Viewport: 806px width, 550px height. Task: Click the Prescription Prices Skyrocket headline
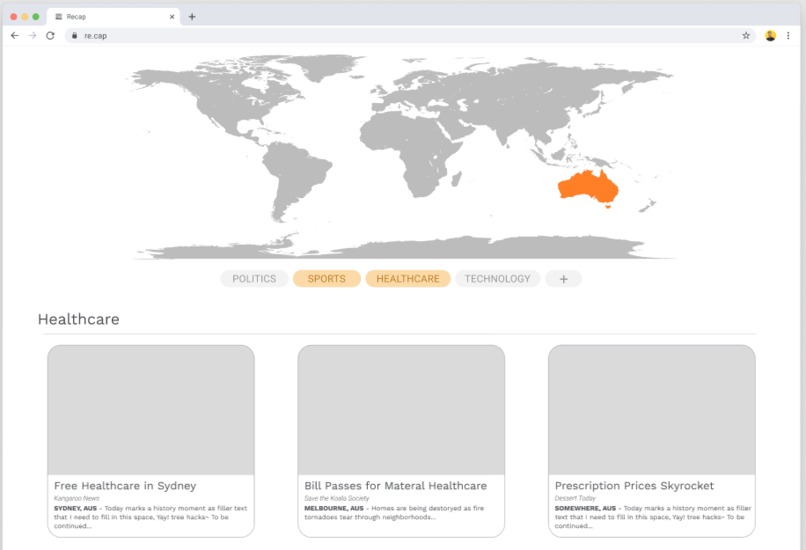tap(634, 486)
